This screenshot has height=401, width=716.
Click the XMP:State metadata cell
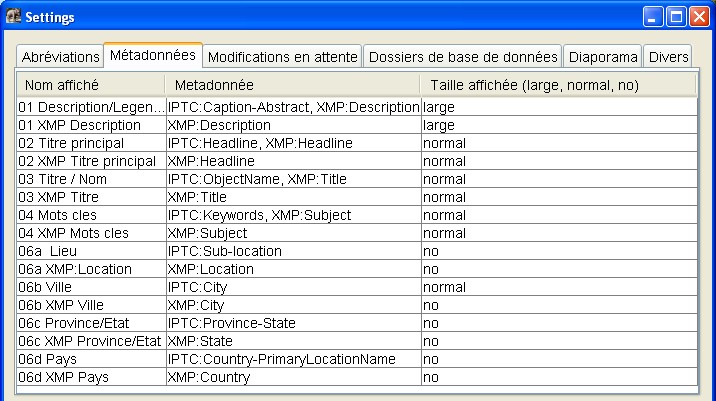coord(294,341)
